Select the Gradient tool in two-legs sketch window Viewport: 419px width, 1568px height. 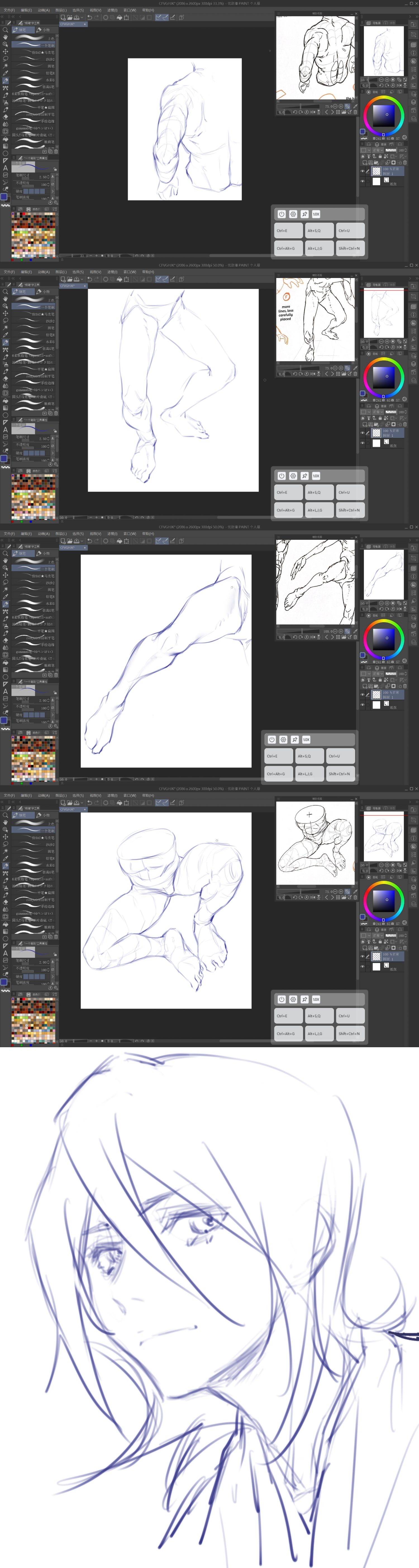tap(6, 408)
